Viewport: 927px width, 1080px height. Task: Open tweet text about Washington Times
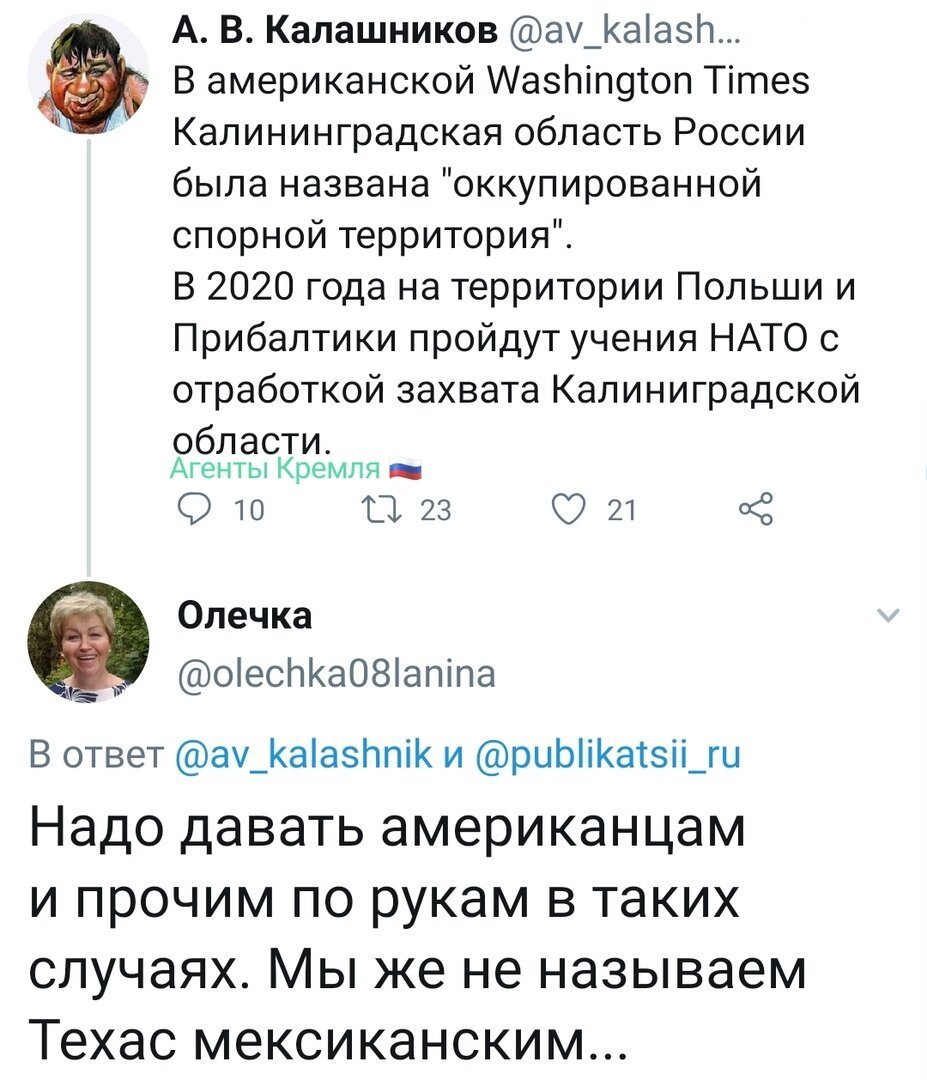pos(516,261)
